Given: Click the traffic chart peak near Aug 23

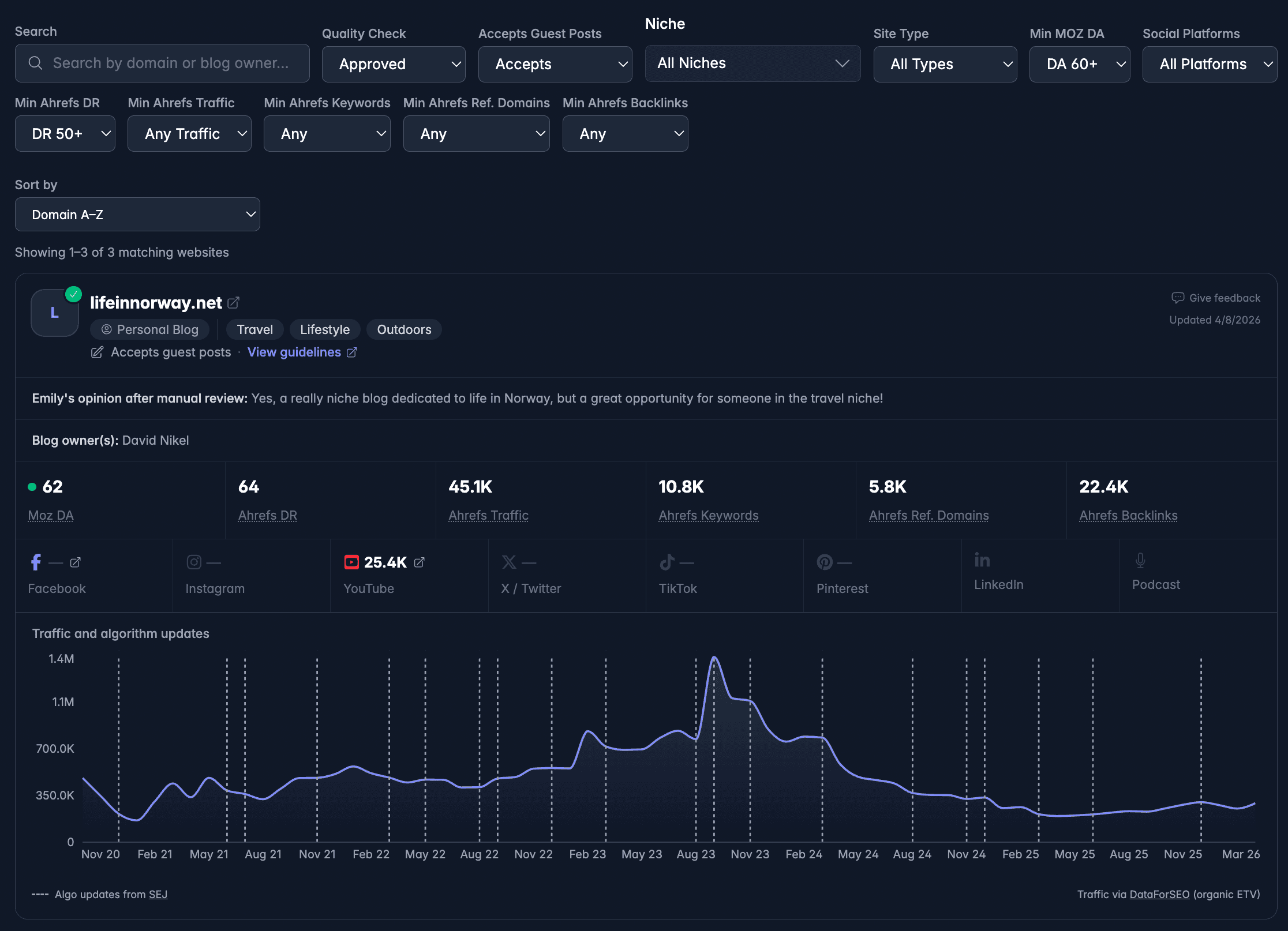Looking at the screenshot, I should click(x=714, y=658).
